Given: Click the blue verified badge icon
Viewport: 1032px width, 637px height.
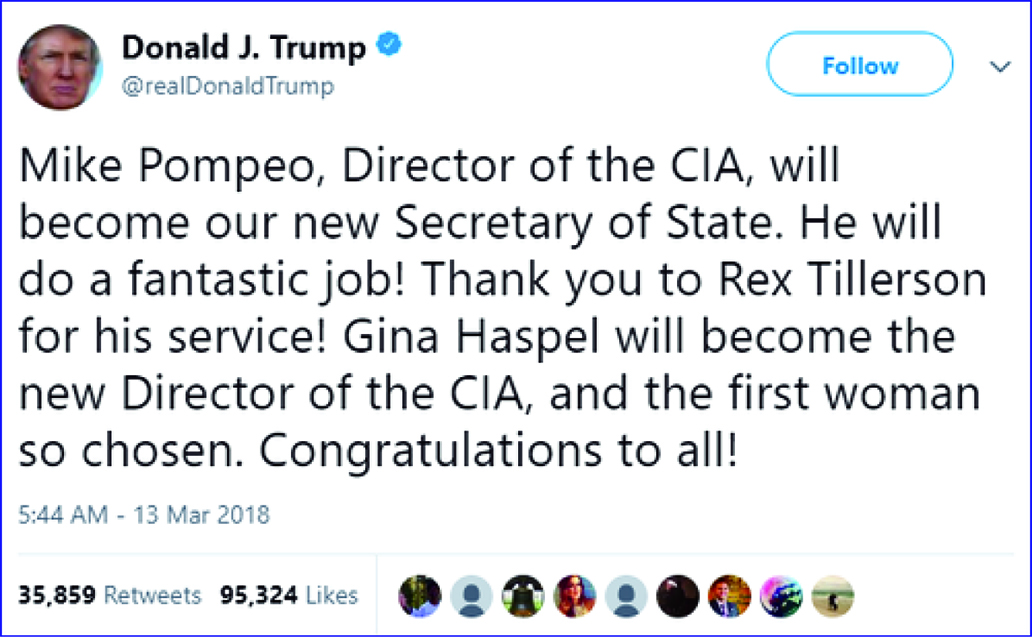Looking at the screenshot, I should (387, 46).
